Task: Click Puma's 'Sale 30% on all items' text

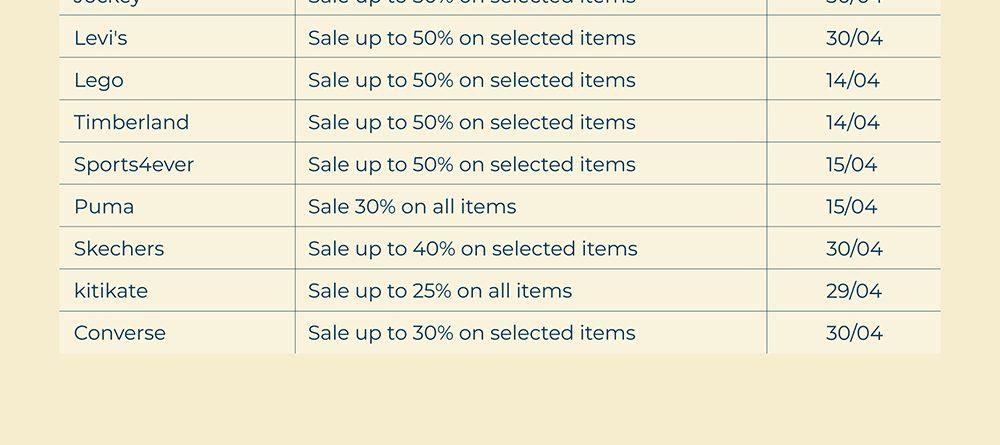Action: coord(412,207)
